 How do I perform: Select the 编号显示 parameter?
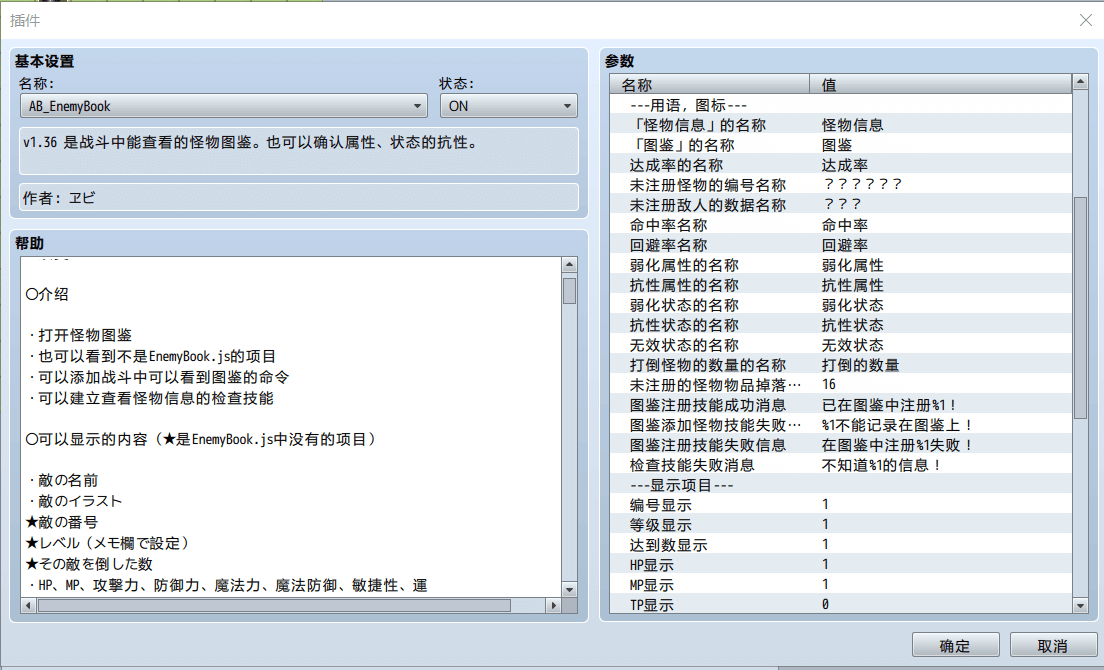(841, 505)
